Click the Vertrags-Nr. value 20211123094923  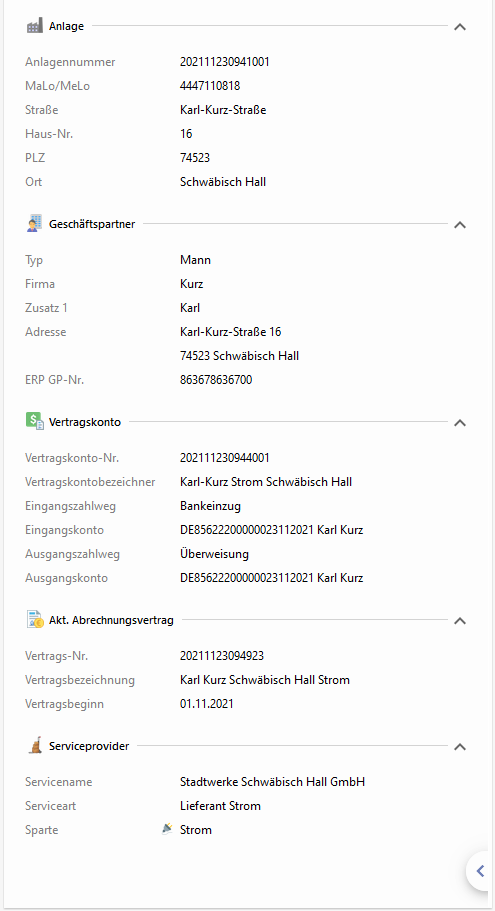click(222, 656)
